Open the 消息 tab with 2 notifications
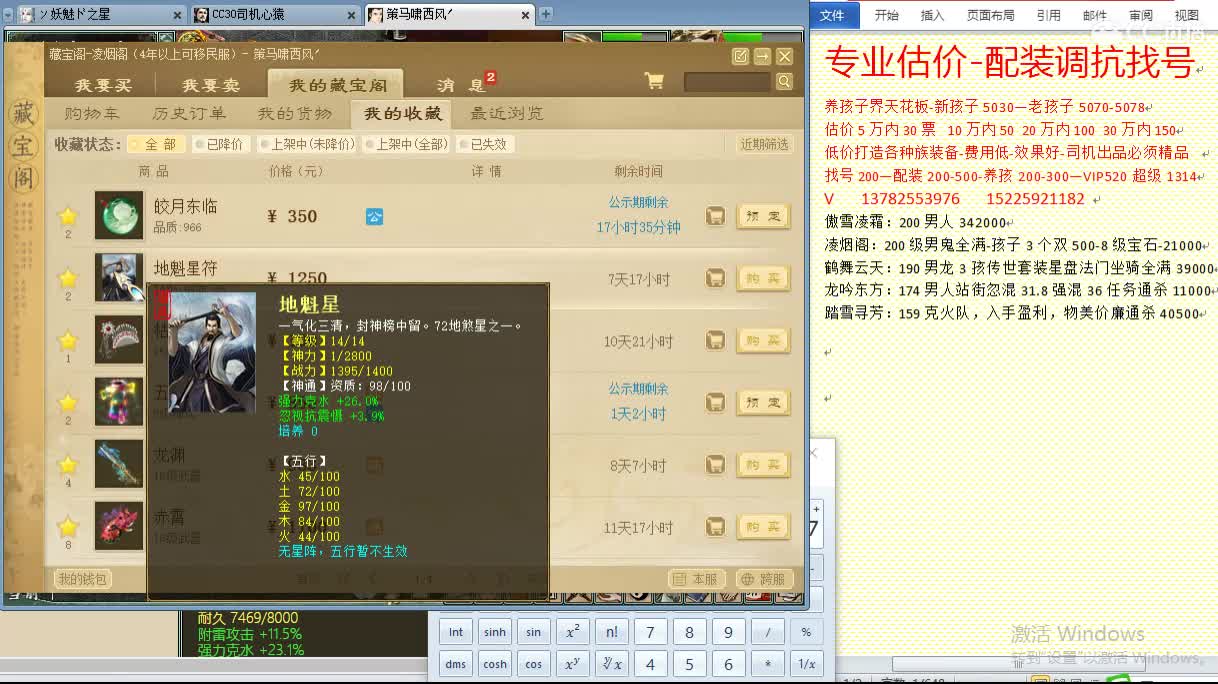The height and width of the screenshot is (684, 1218). (x=461, y=85)
